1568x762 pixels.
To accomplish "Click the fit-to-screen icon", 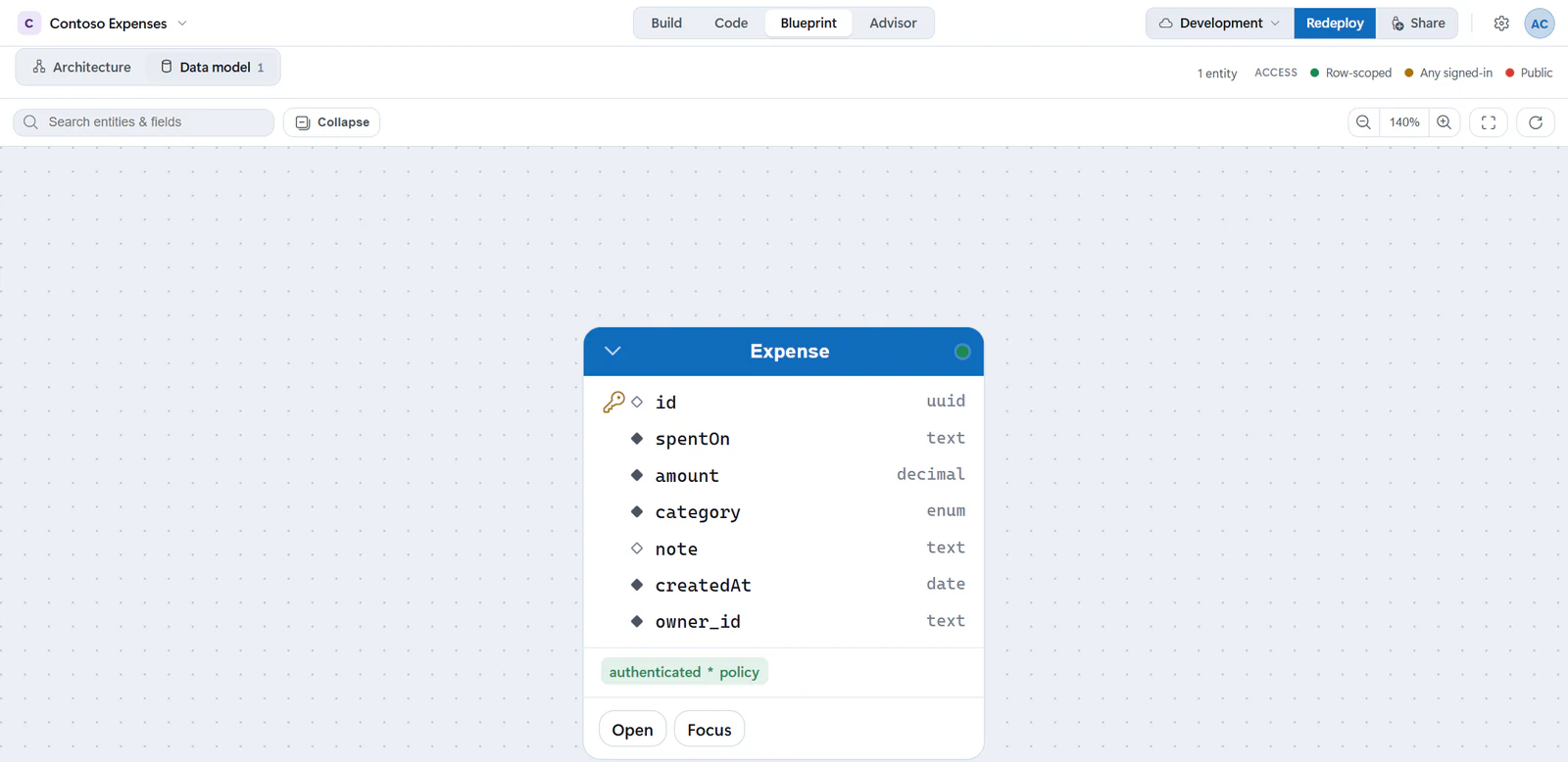I will pos(1489,122).
